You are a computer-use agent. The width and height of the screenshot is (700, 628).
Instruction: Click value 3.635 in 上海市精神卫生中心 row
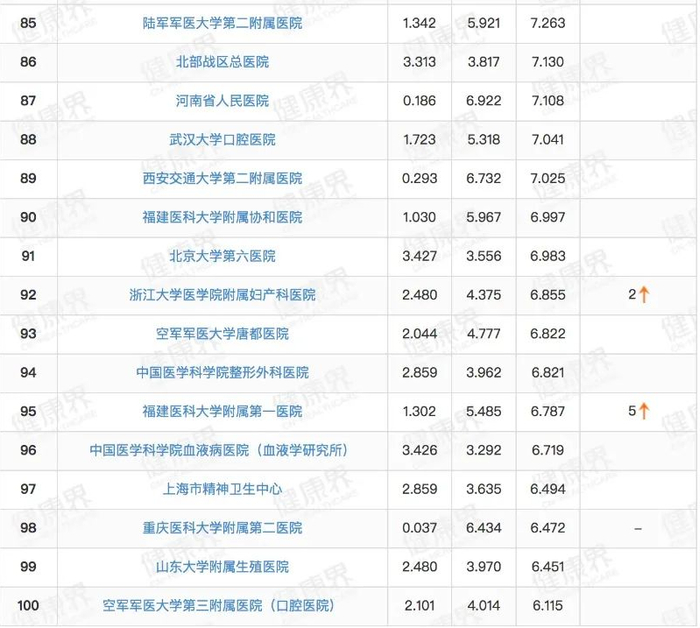pyautogui.click(x=483, y=489)
